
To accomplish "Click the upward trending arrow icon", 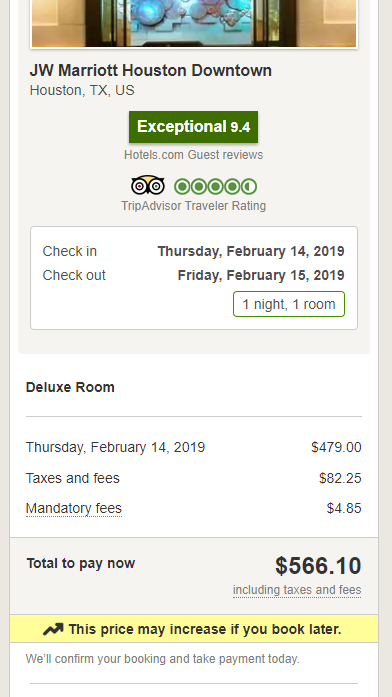I will [53, 629].
